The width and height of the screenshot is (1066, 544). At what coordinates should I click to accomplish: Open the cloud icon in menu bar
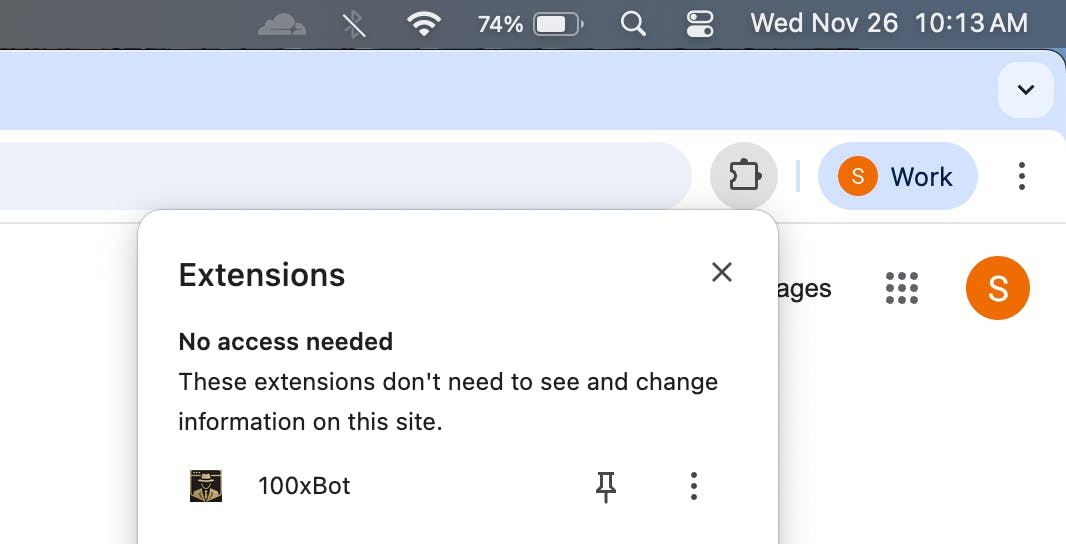pyautogui.click(x=282, y=24)
